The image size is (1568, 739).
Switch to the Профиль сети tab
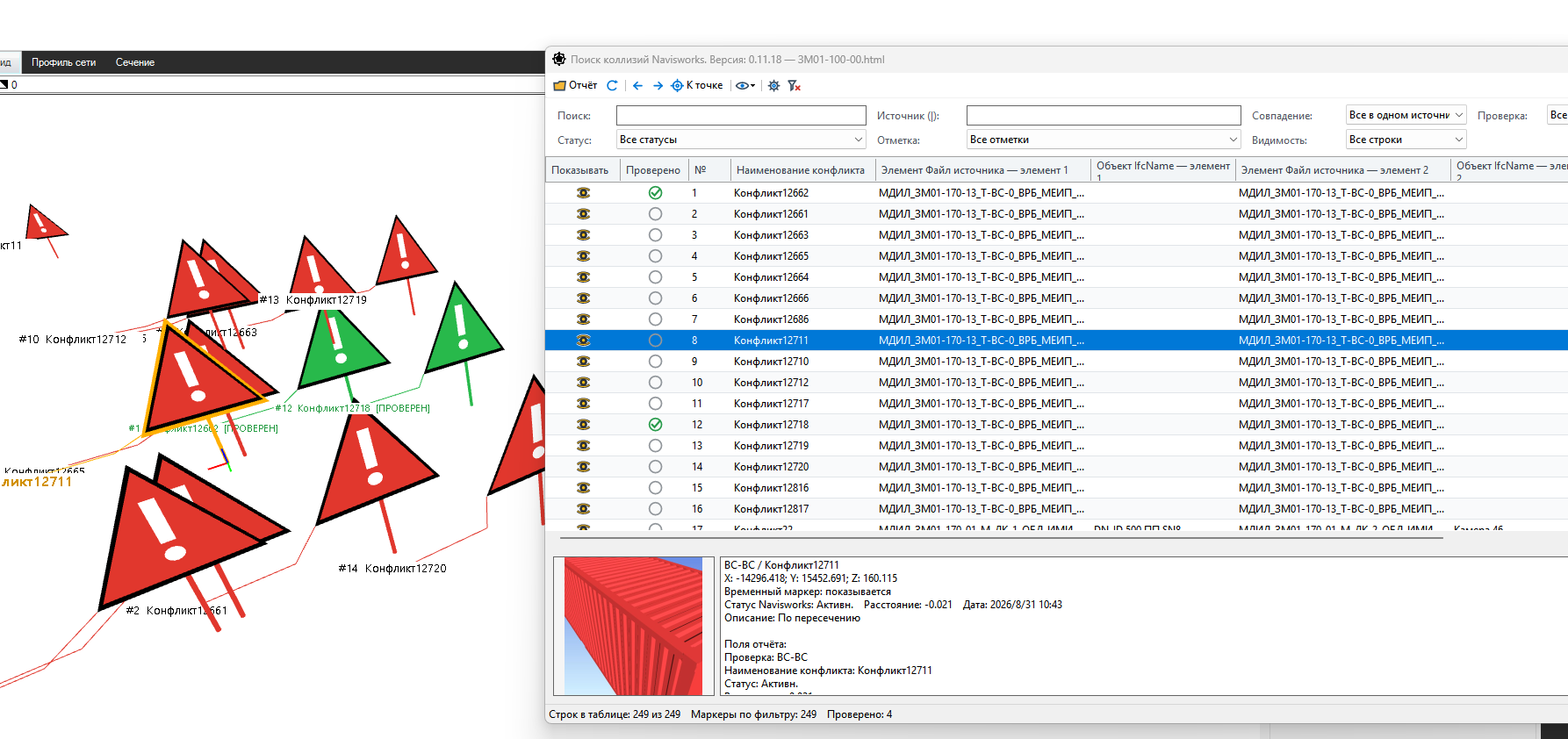click(x=63, y=62)
